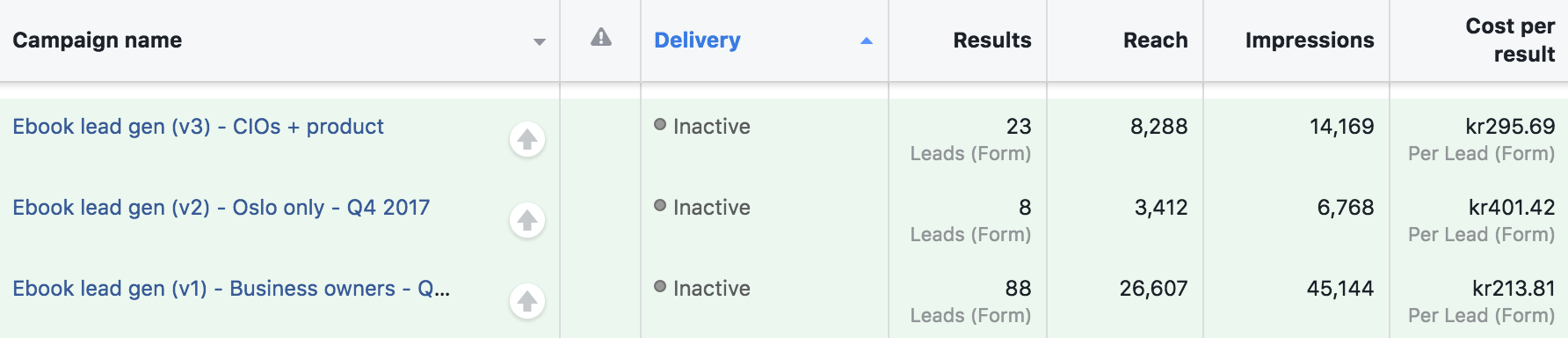Sort by the Results column header

[x=992, y=40]
